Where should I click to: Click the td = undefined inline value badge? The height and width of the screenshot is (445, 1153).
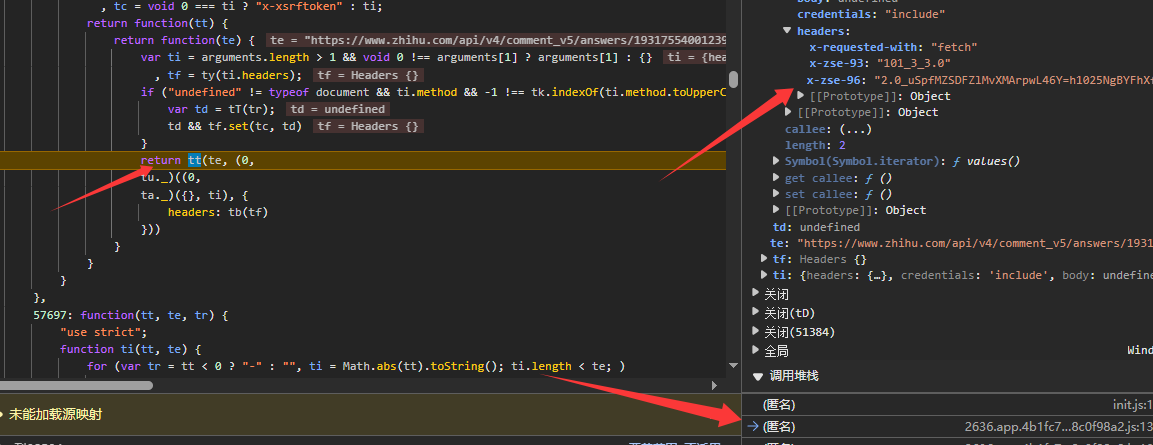(x=338, y=110)
